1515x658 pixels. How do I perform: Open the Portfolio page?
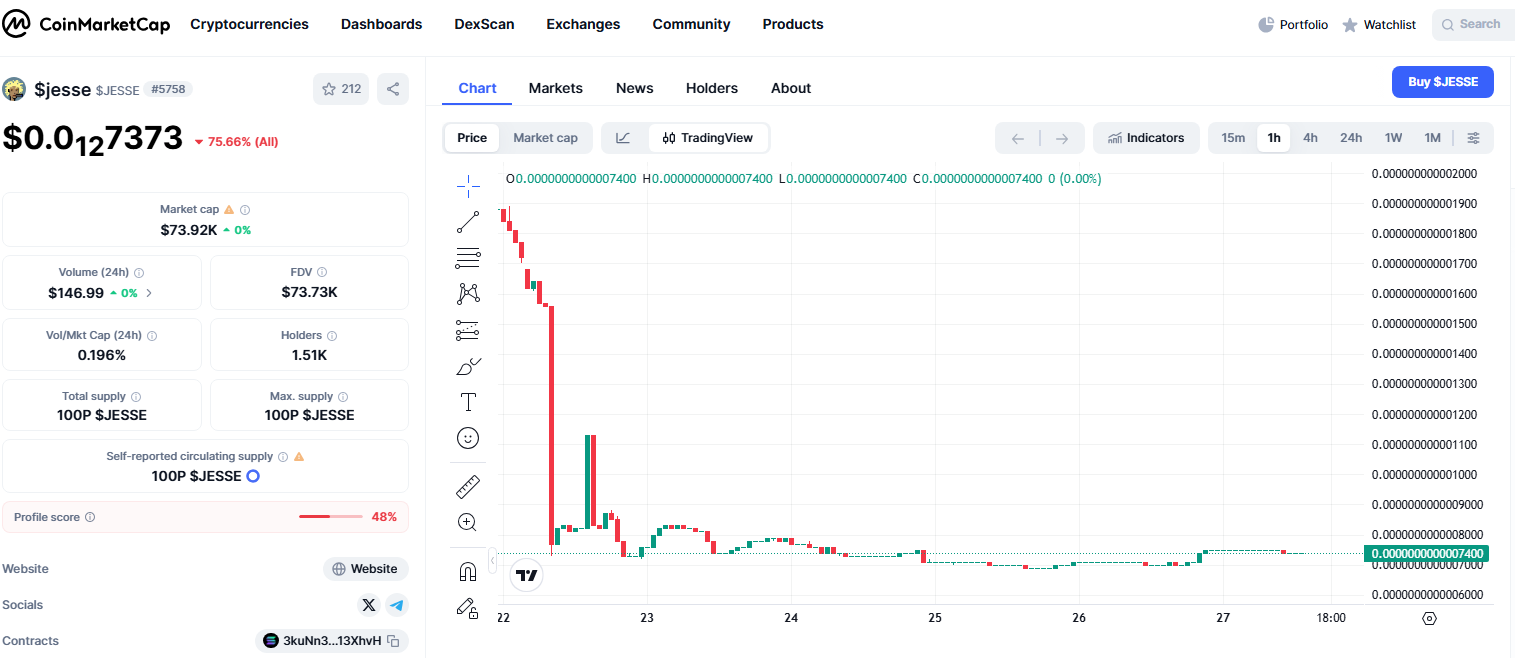point(1293,25)
